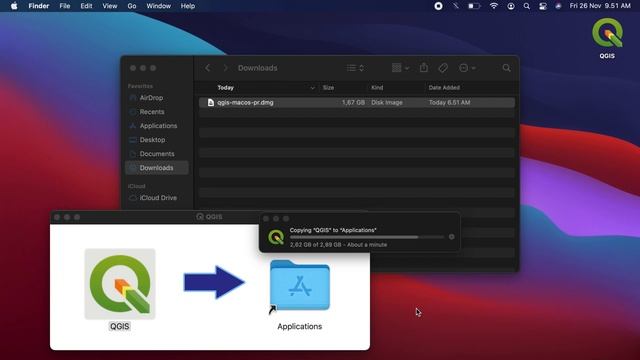
Task: Click the Siri icon in menu bar
Action: [x=558, y=6]
